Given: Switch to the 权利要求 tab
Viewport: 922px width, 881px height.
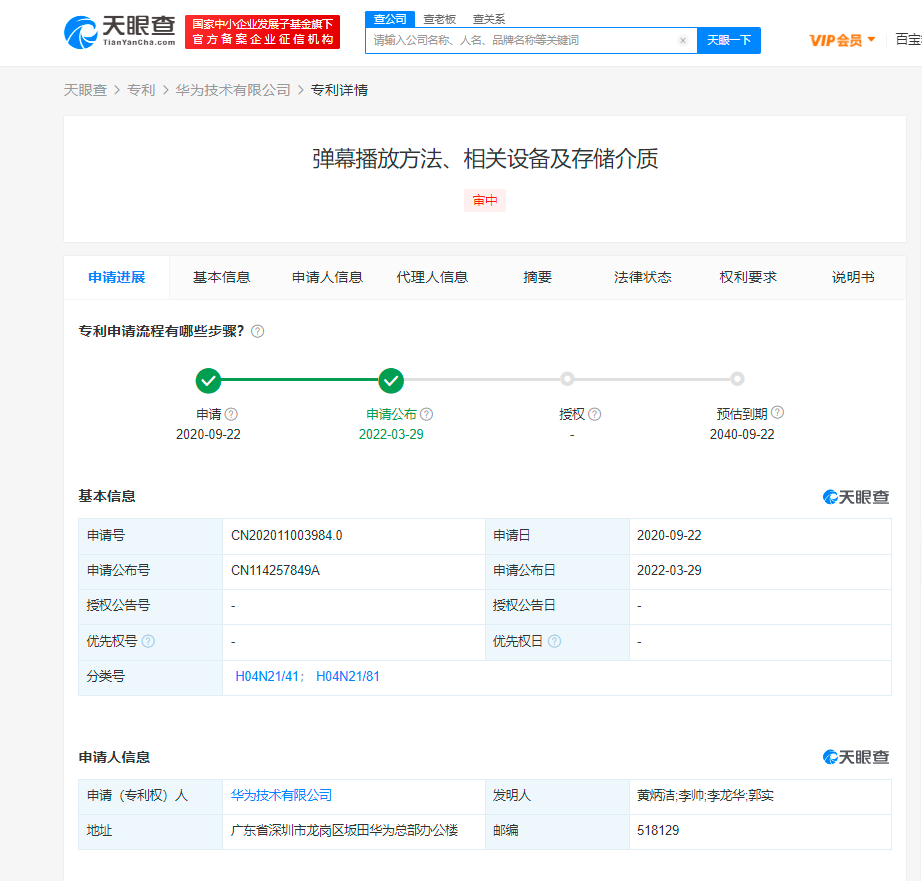Looking at the screenshot, I should [x=748, y=278].
